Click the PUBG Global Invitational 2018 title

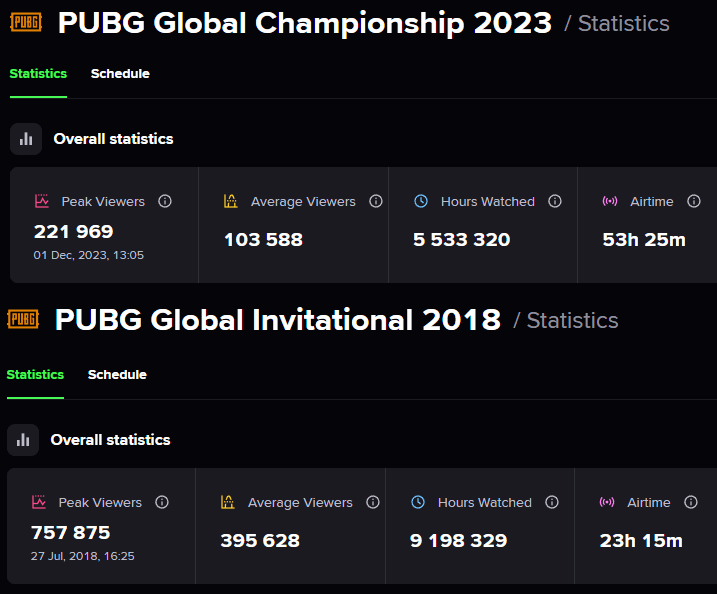point(278,320)
